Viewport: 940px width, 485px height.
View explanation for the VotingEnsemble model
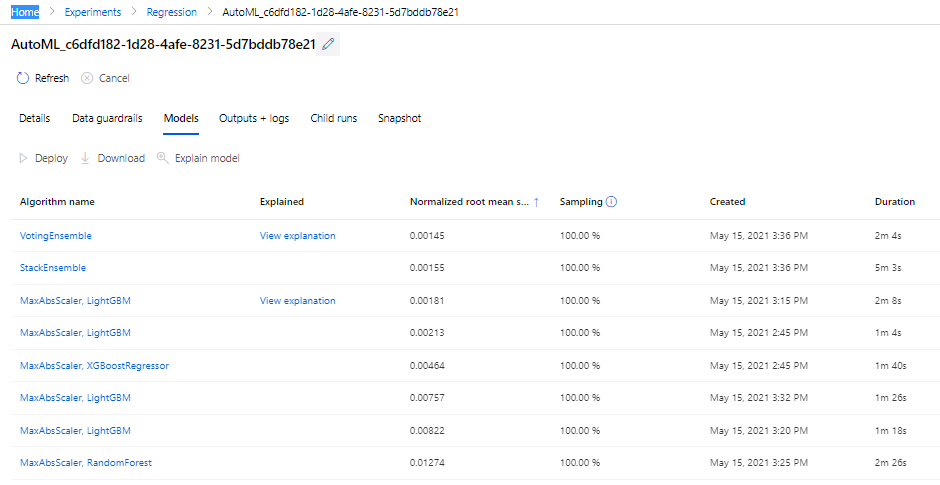coord(297,236)
